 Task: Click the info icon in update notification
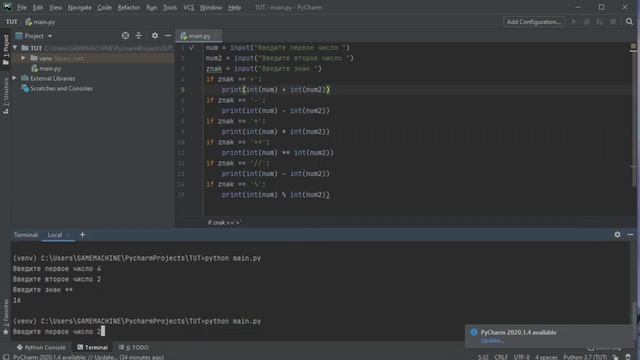click(x=474, y=332)
